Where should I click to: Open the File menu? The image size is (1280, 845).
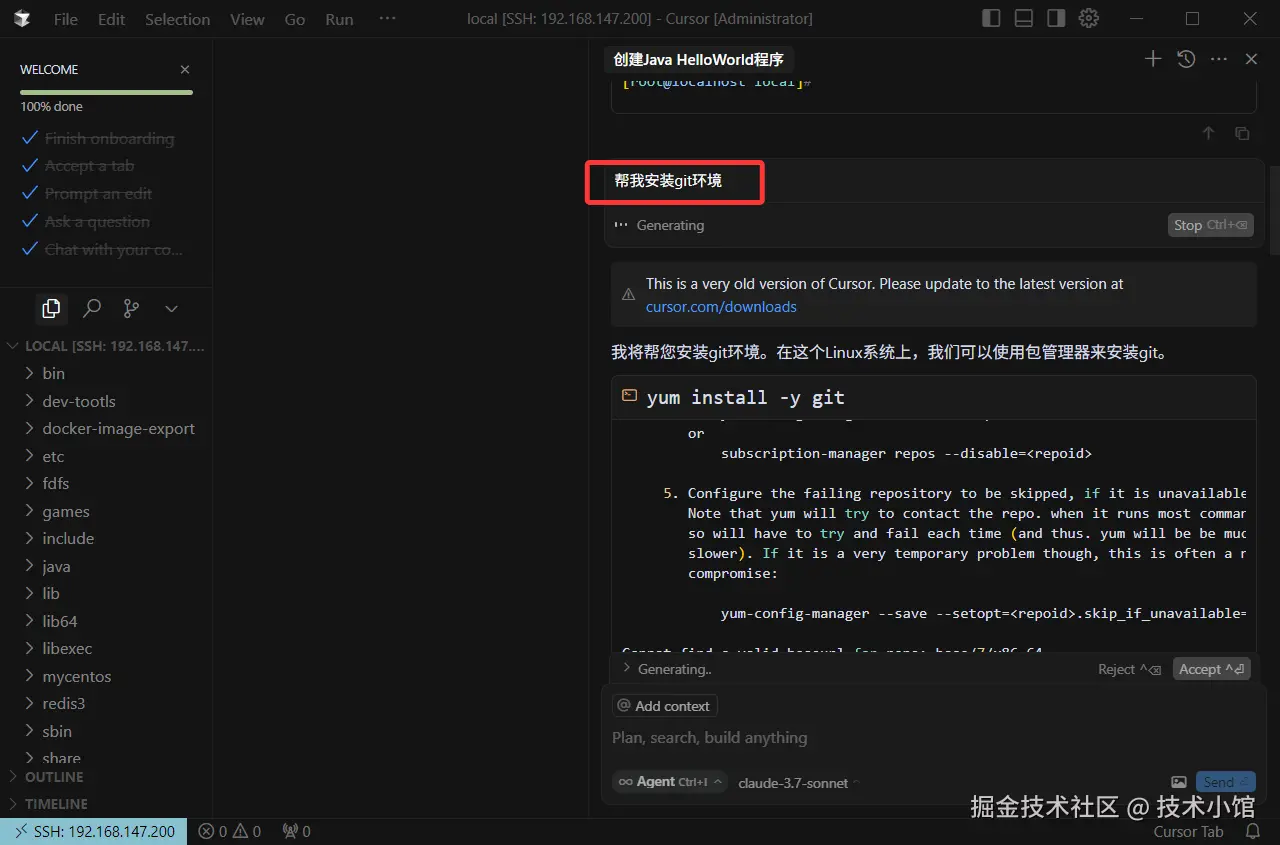(x=66, y=19)
